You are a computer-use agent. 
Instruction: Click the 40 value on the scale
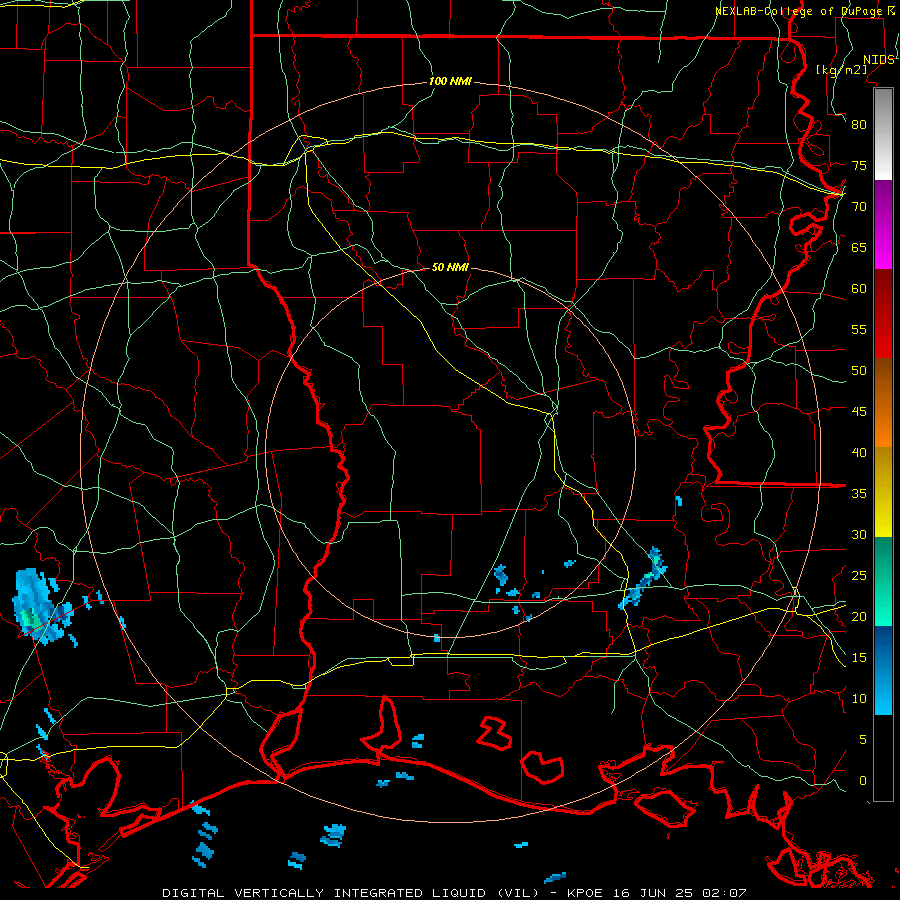(859, 452)
